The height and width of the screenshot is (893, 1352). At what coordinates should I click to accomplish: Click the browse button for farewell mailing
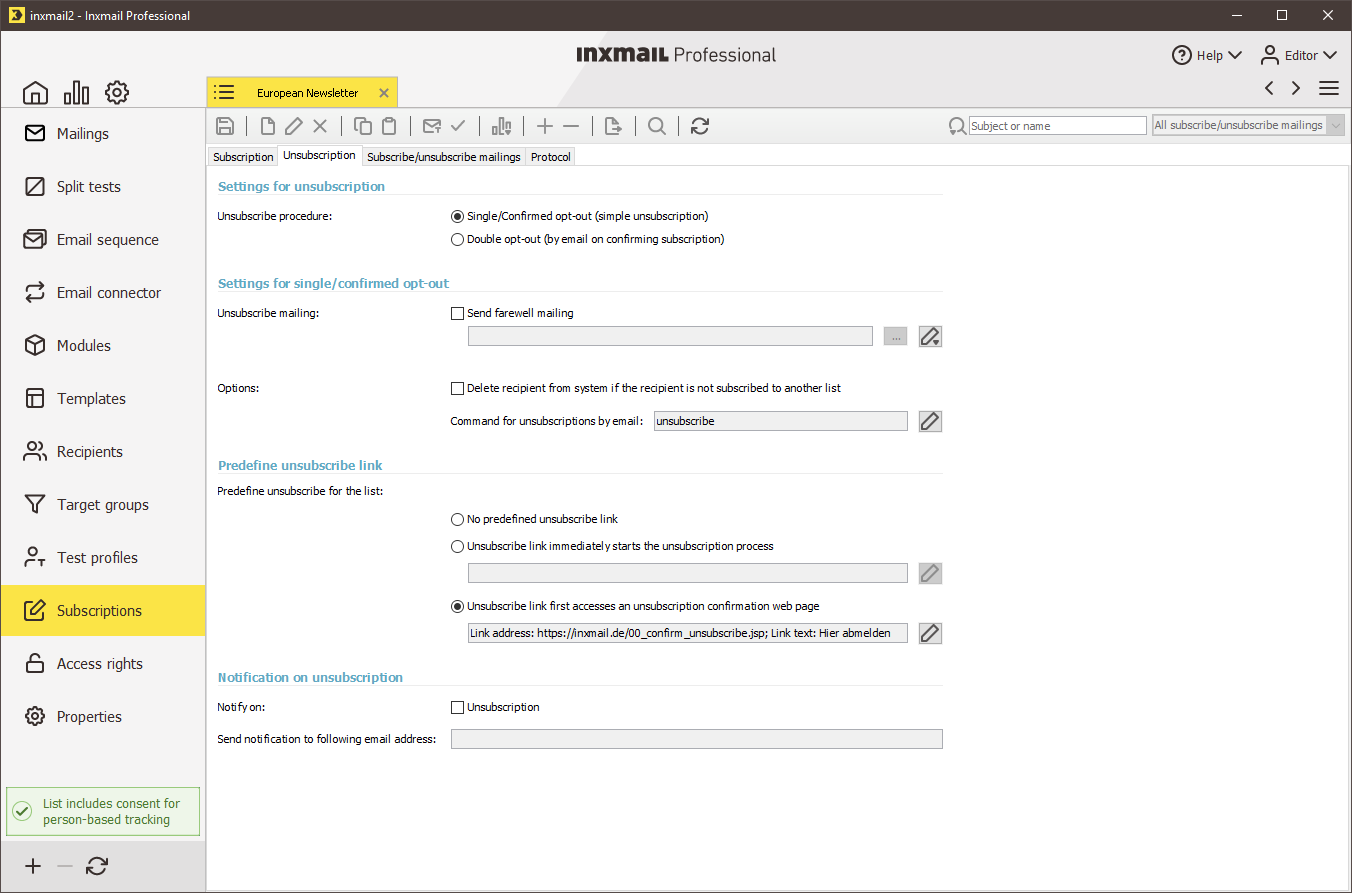pos(895,336)
